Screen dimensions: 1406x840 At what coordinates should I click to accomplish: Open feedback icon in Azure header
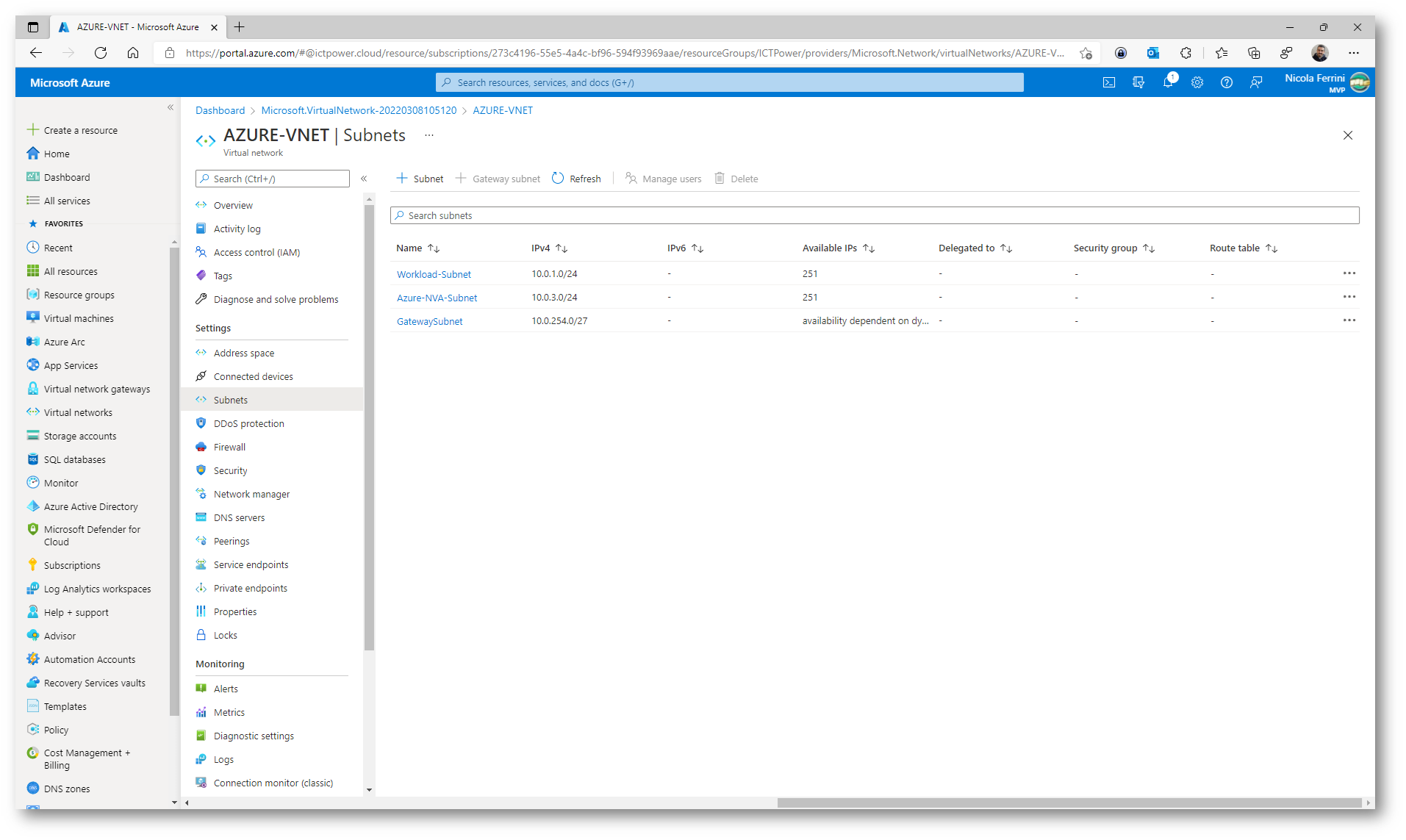coord(1256,82)
